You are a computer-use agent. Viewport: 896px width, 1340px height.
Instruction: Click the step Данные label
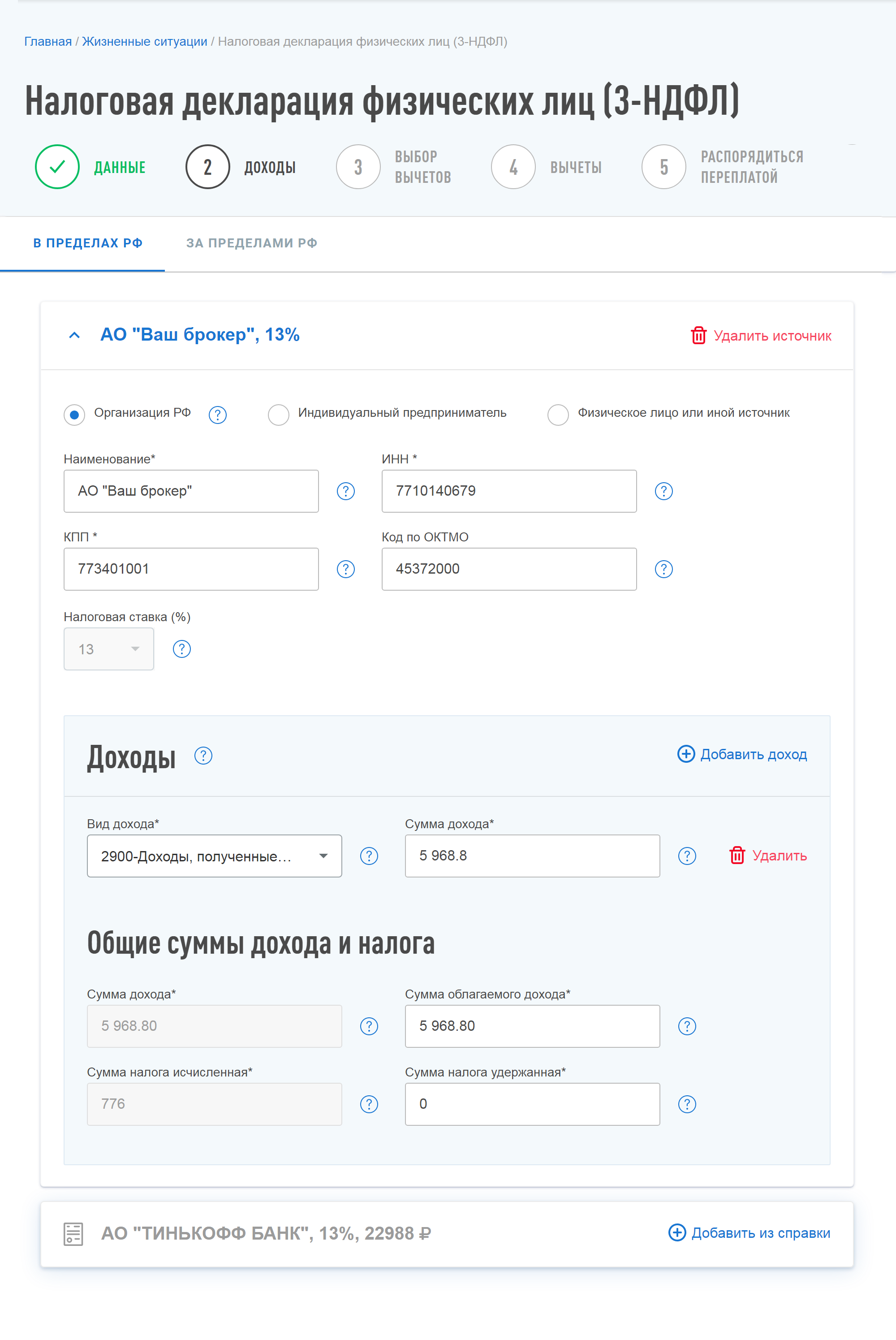point(120,168)
